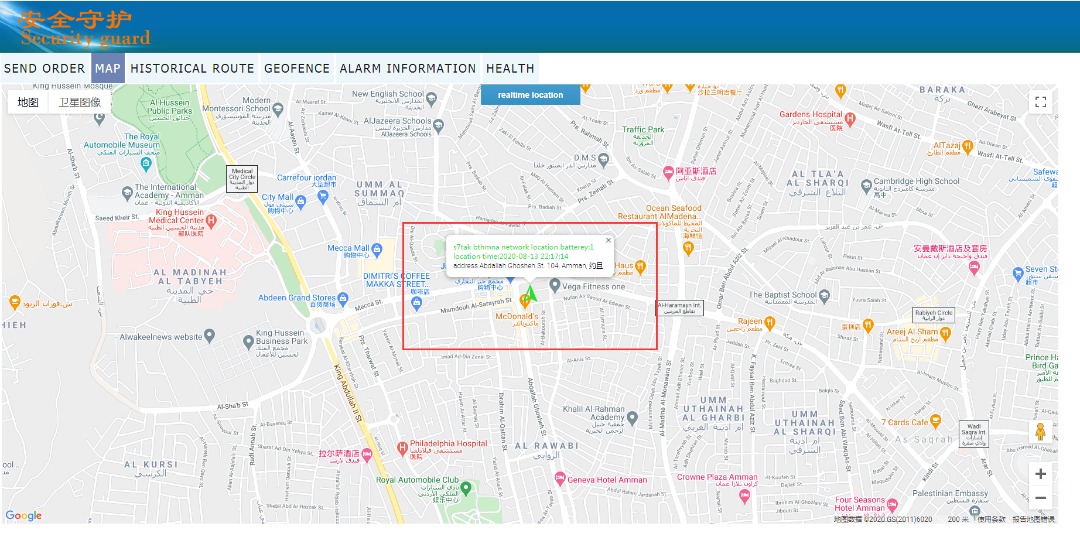Open the GEOFENCE tab
Viewport: 1080px width, 540px height.
(297, 68)
